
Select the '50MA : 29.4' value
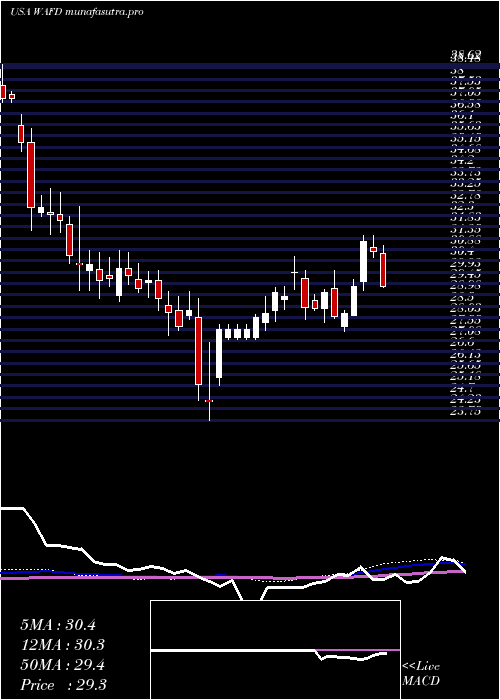(x=62, y=665)
